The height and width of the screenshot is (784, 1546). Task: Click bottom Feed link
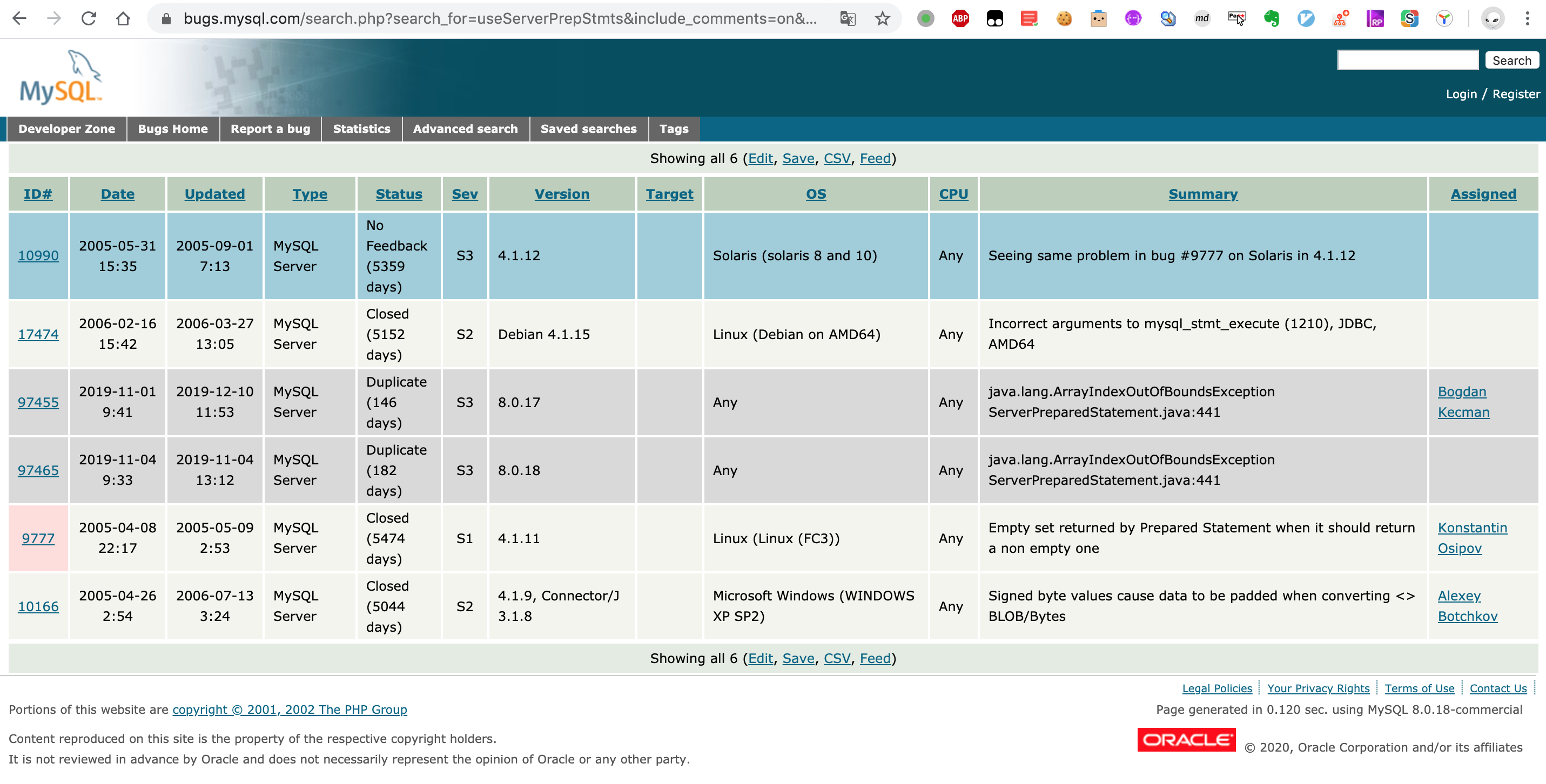tap(875, 658)
